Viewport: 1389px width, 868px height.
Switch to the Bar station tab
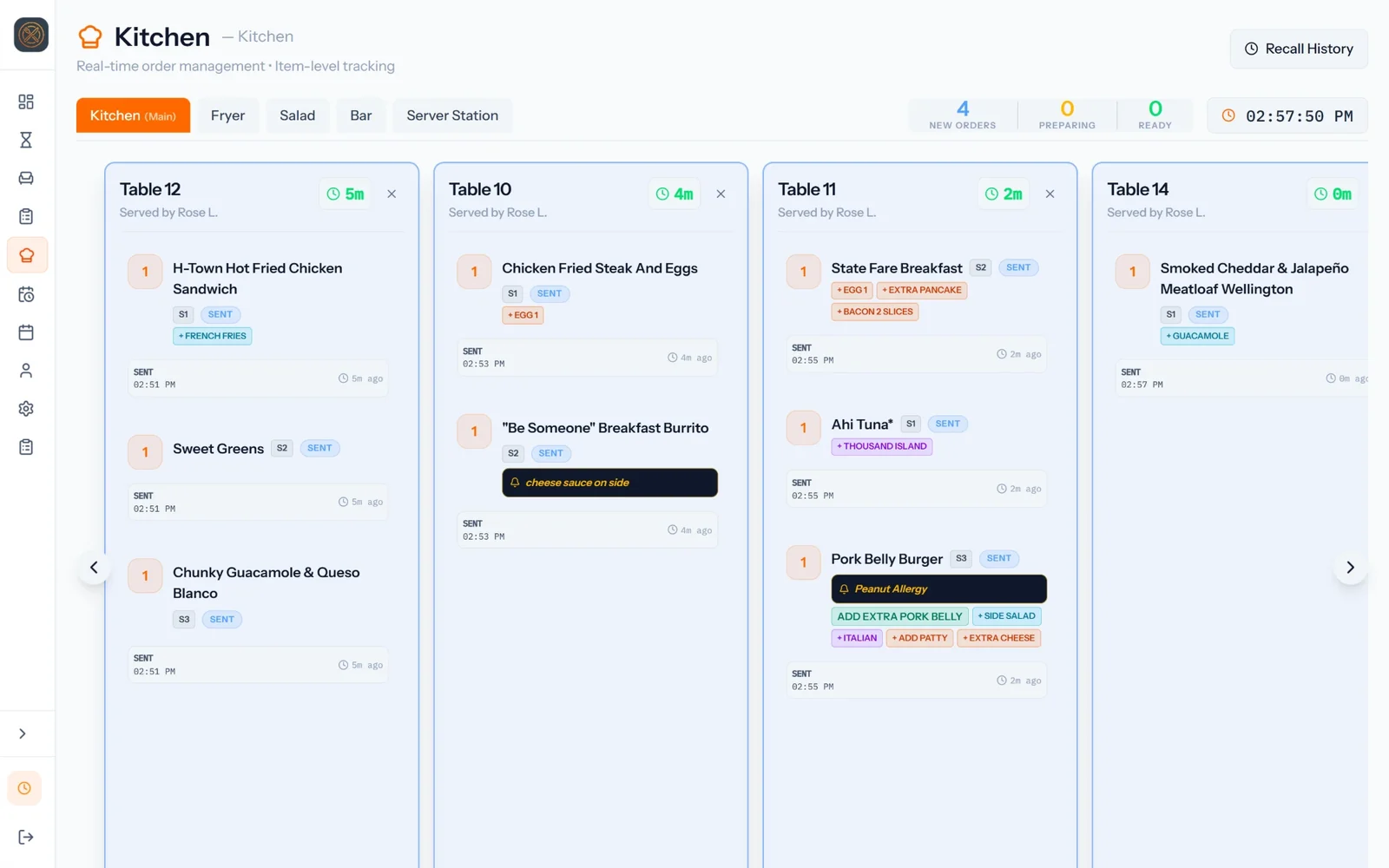361,115
